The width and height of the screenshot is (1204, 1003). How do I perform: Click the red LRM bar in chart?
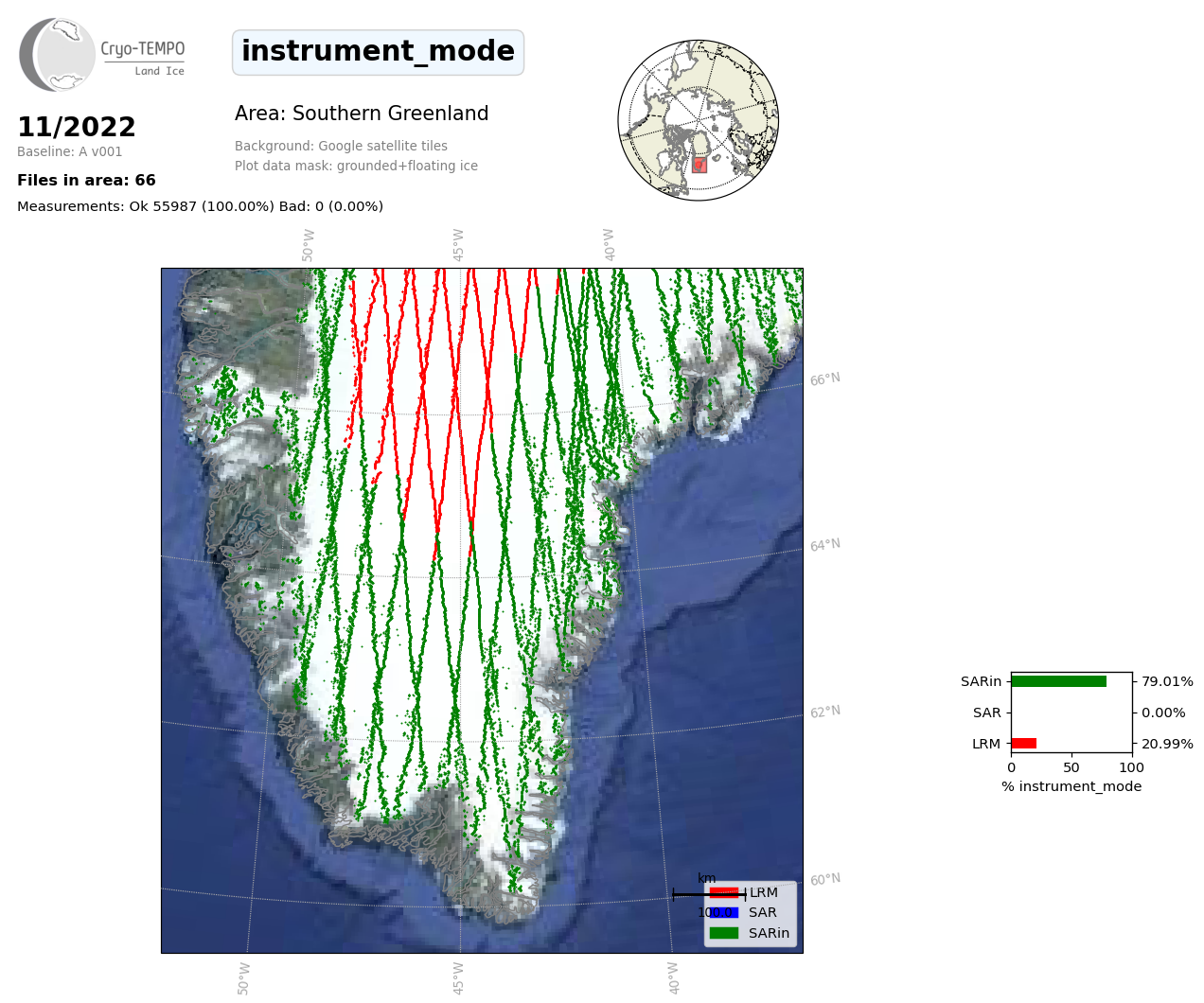tap(1024, 744)
